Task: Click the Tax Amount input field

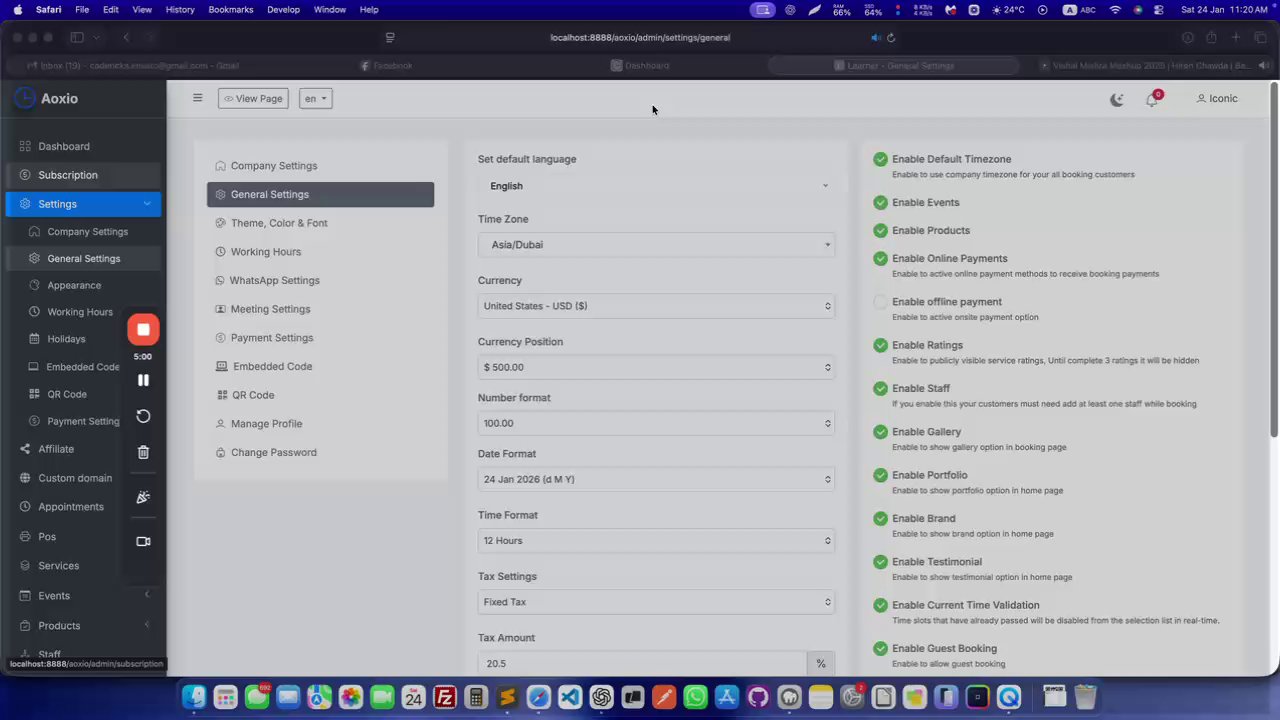Action: [642, 663]
